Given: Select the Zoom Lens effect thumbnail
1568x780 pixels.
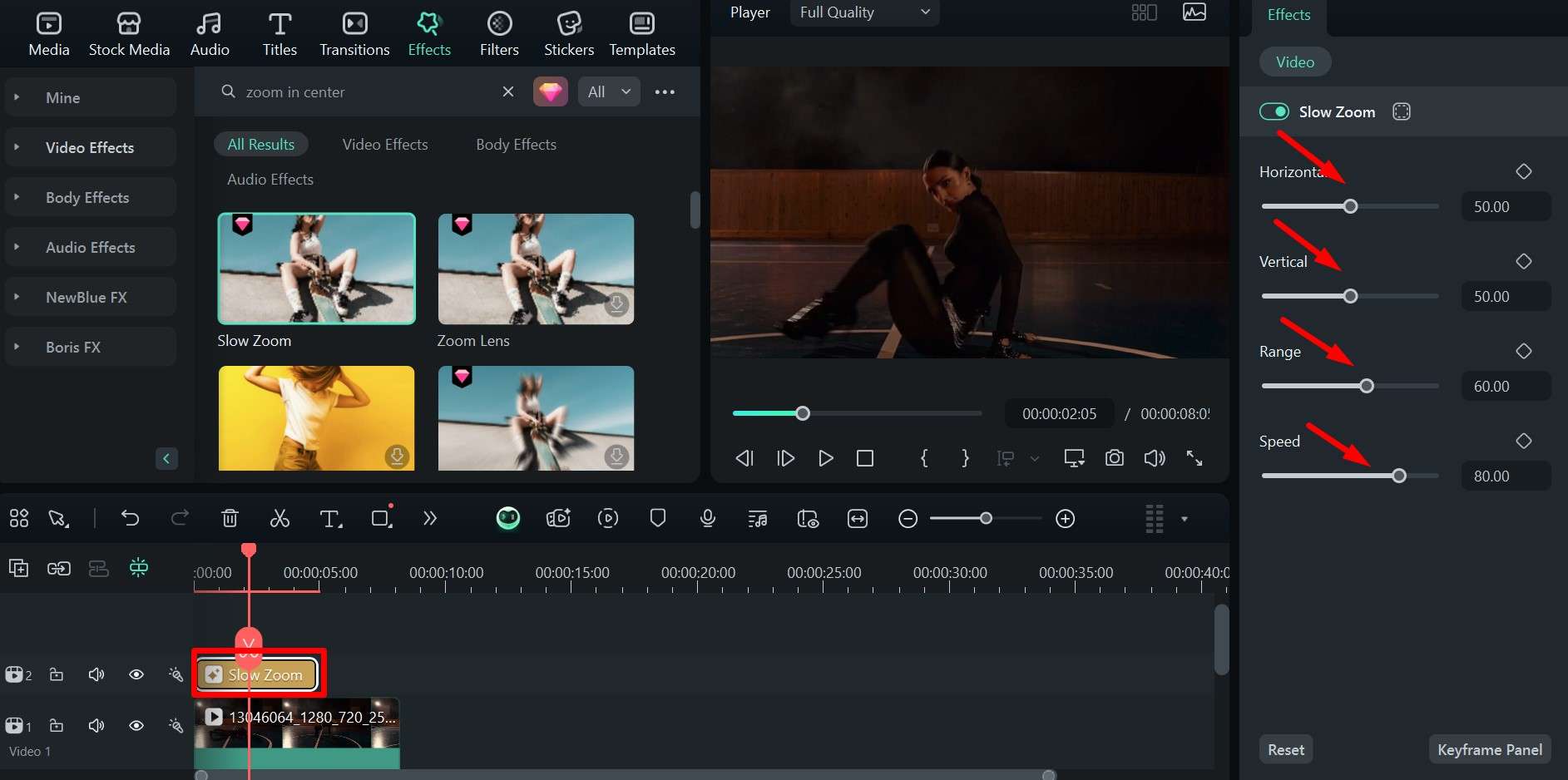Looking at the screenshot, I should tap(536, 269).
